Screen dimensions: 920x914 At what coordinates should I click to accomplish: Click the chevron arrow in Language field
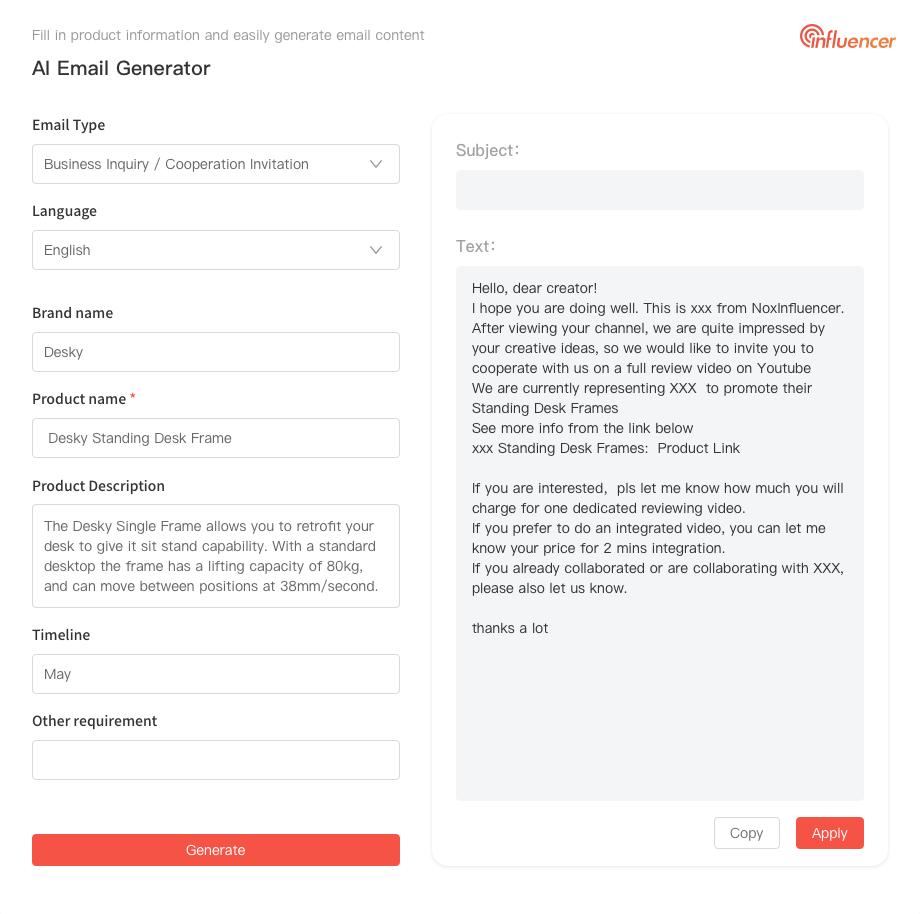coord(376,250)
